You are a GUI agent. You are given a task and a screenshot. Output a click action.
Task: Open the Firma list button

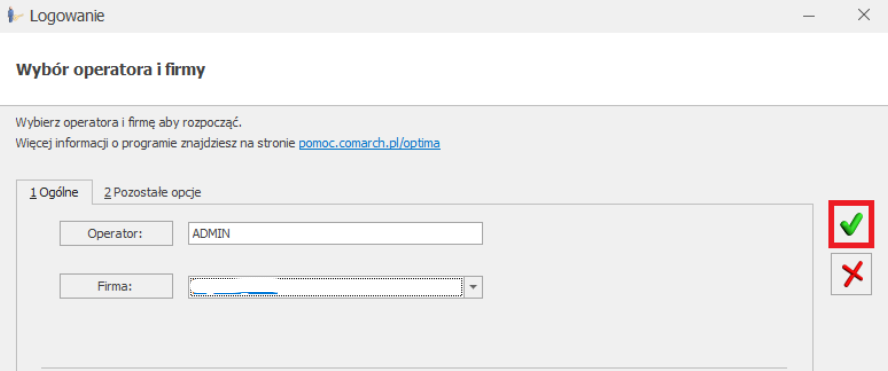click(116, 286)
